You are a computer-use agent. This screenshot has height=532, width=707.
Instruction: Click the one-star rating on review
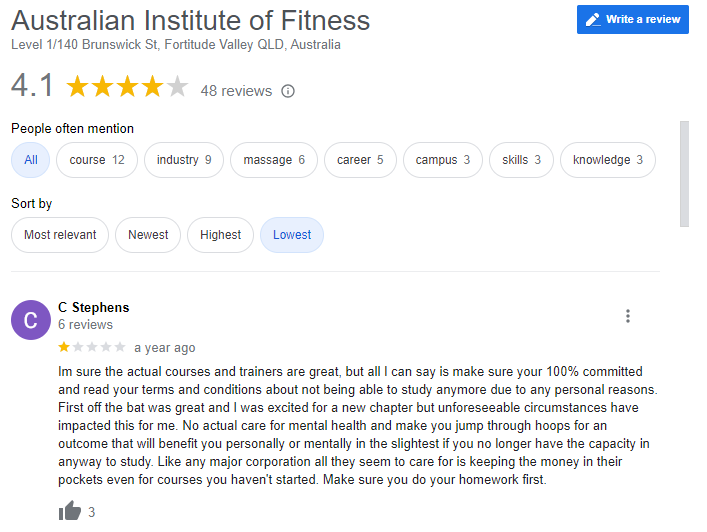[65, 348]
